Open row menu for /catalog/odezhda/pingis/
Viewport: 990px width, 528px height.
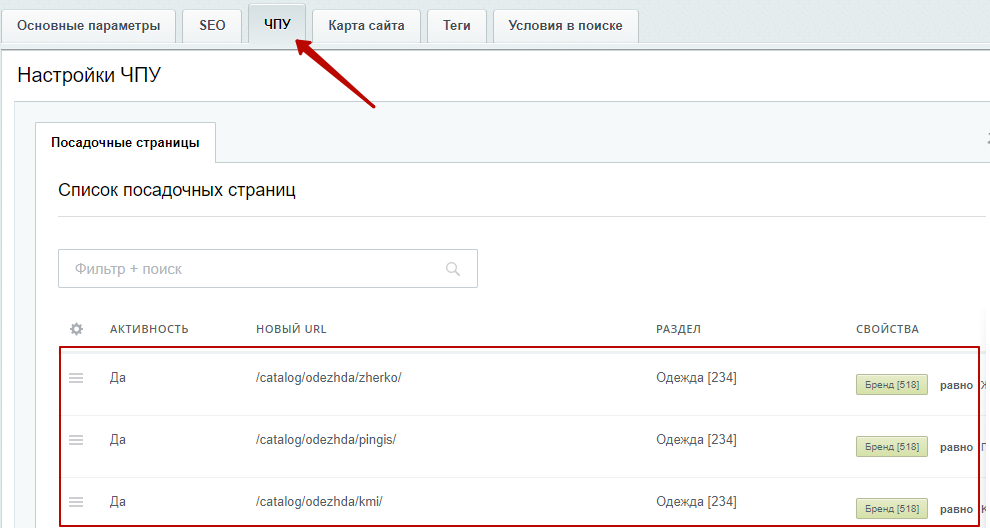click(76, 439)
